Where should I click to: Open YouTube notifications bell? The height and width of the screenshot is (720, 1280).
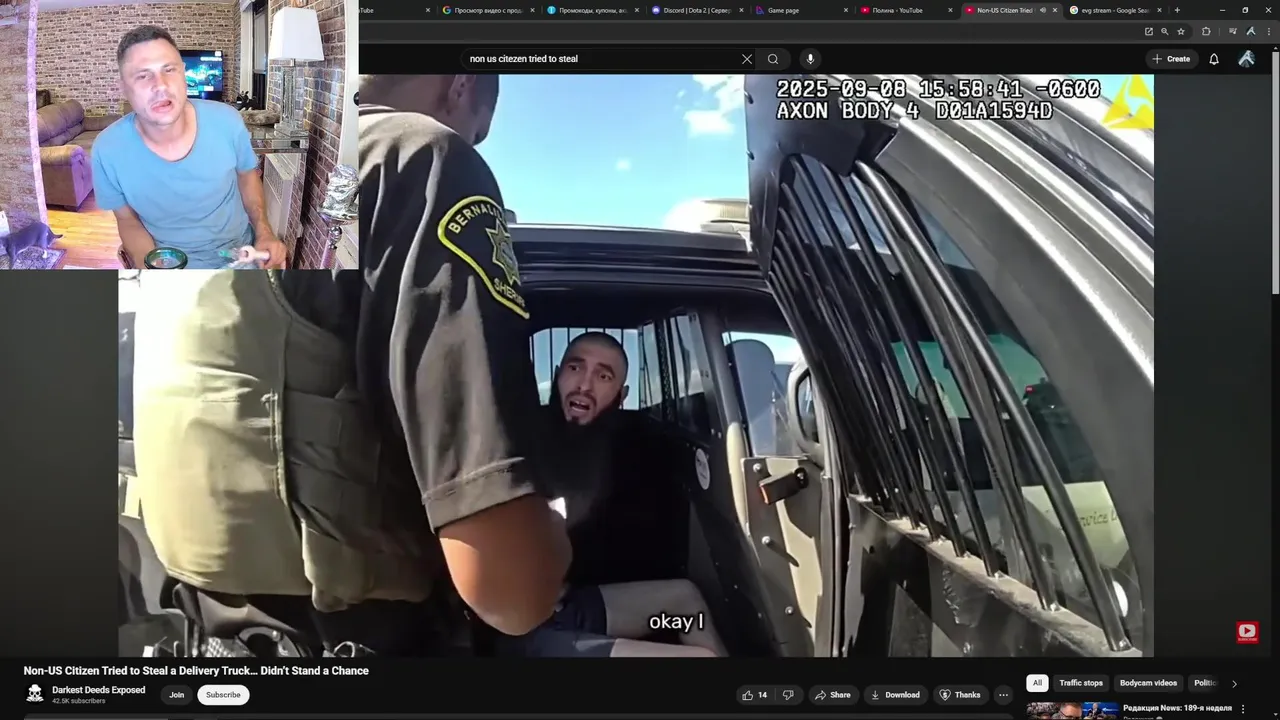click(1214, 59)
